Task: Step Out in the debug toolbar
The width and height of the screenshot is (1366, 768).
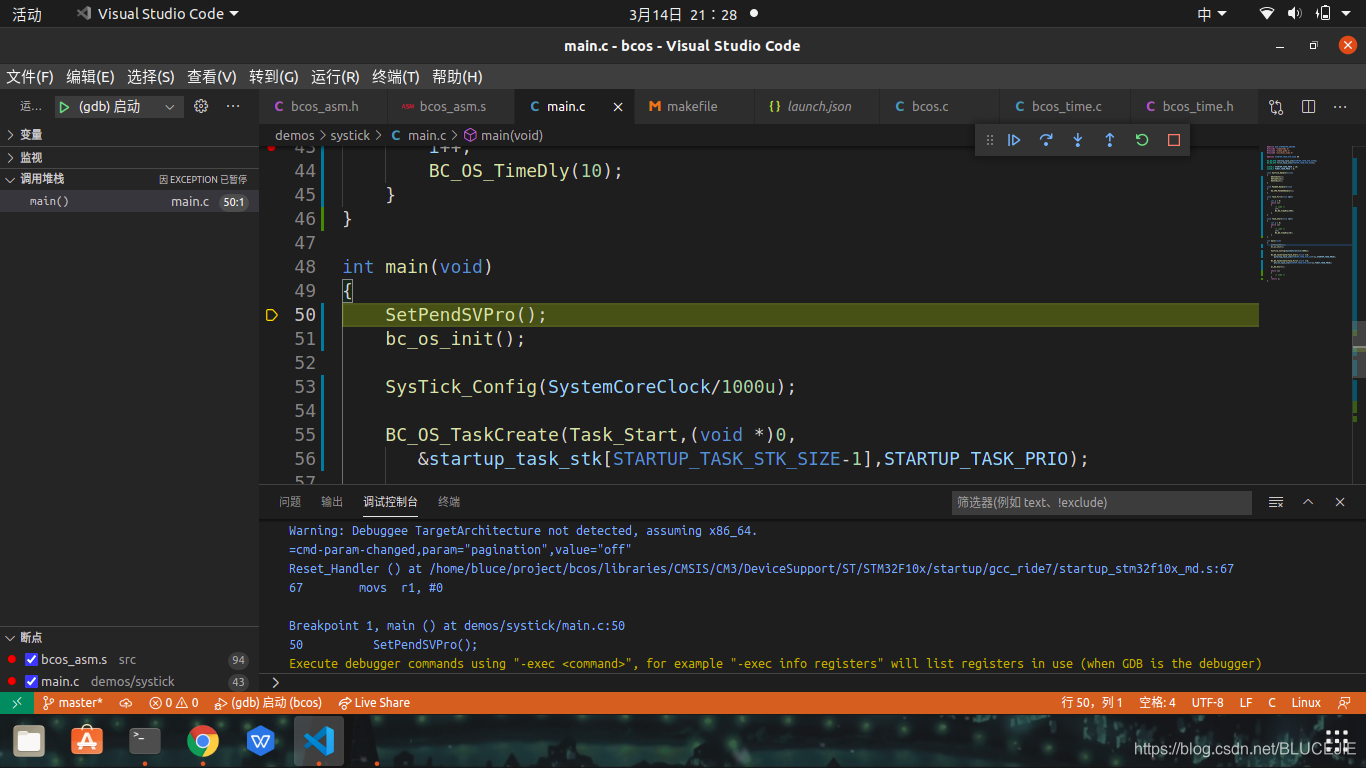Action: 1110,140
